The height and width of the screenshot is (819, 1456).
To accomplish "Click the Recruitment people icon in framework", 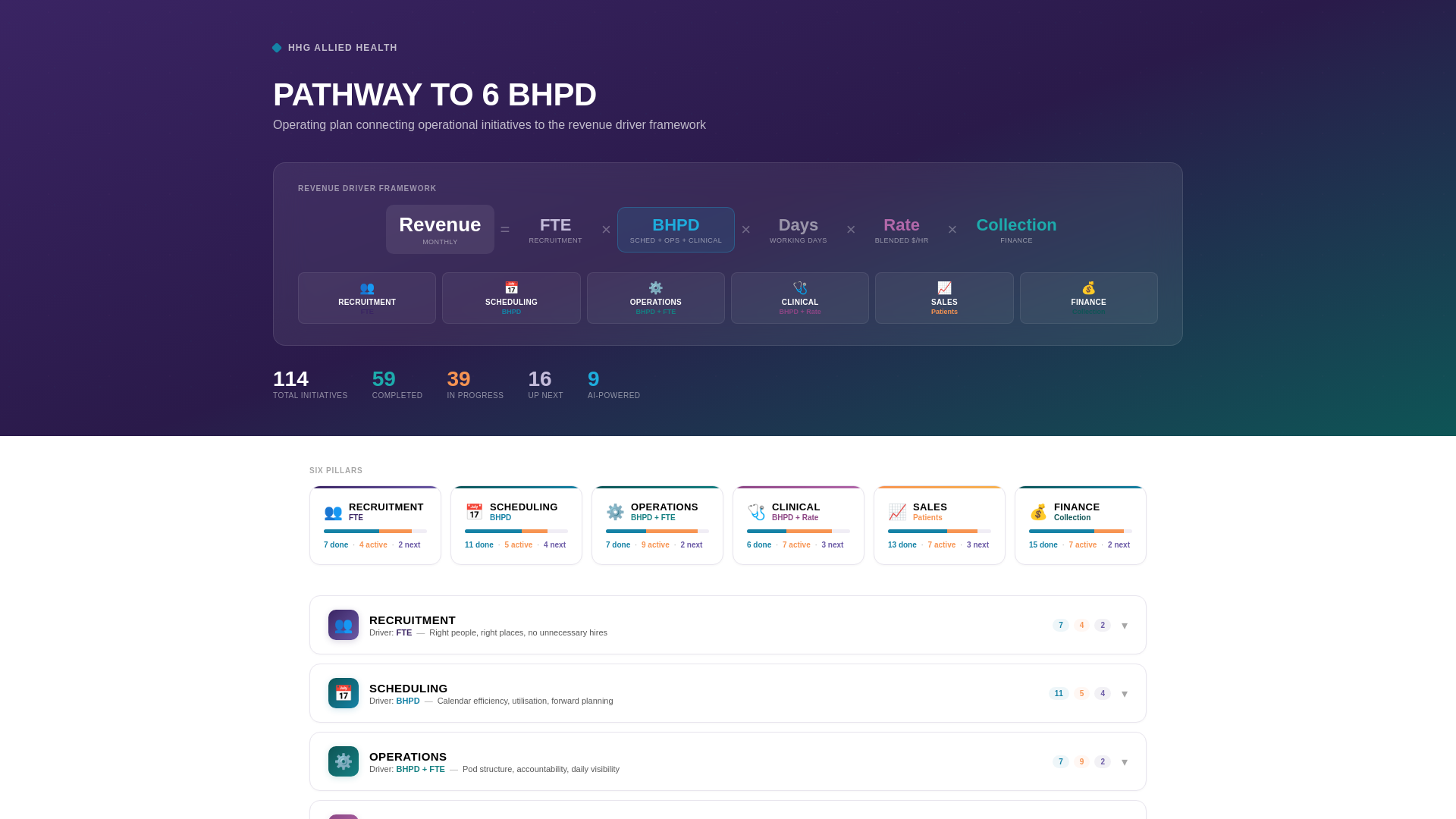I will tap(367, 288).
